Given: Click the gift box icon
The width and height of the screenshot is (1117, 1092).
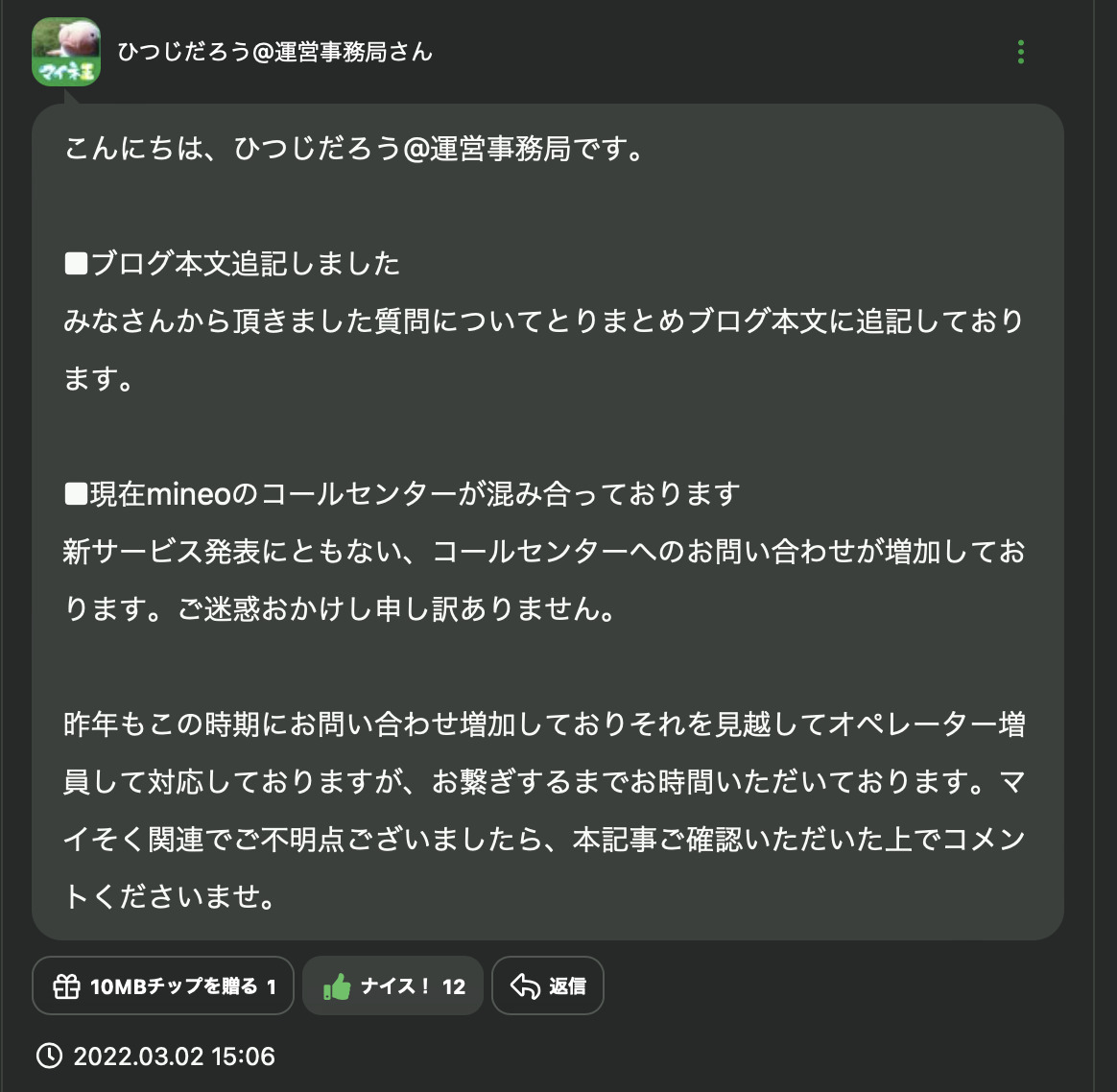Looking at the screenshot, I should 66,986.
